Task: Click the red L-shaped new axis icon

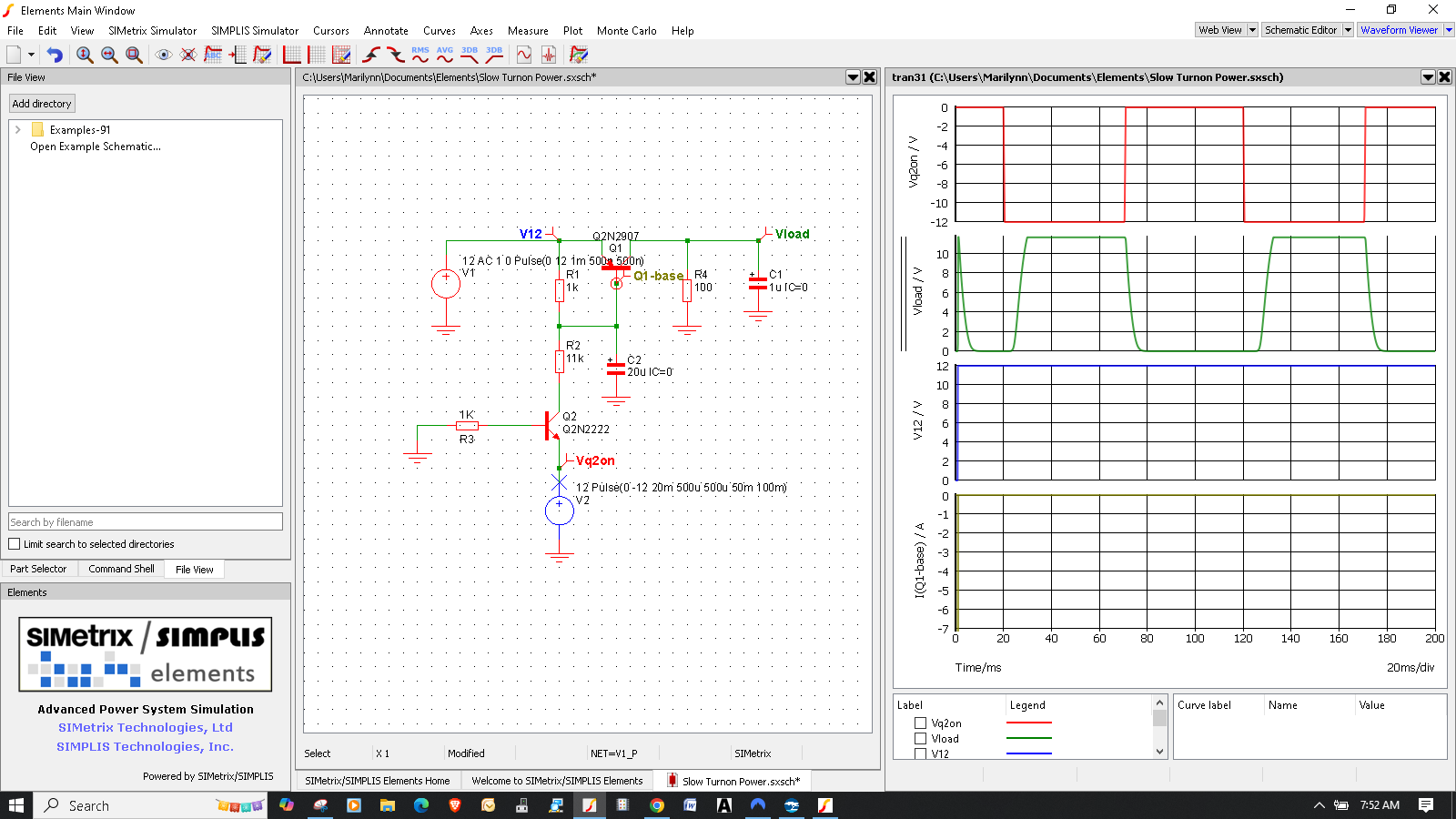Action: coord(292,55)
